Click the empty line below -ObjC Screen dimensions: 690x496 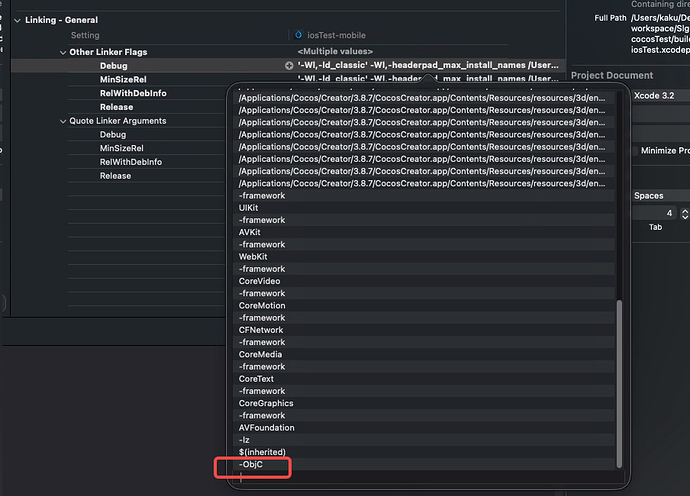point(300,478)
